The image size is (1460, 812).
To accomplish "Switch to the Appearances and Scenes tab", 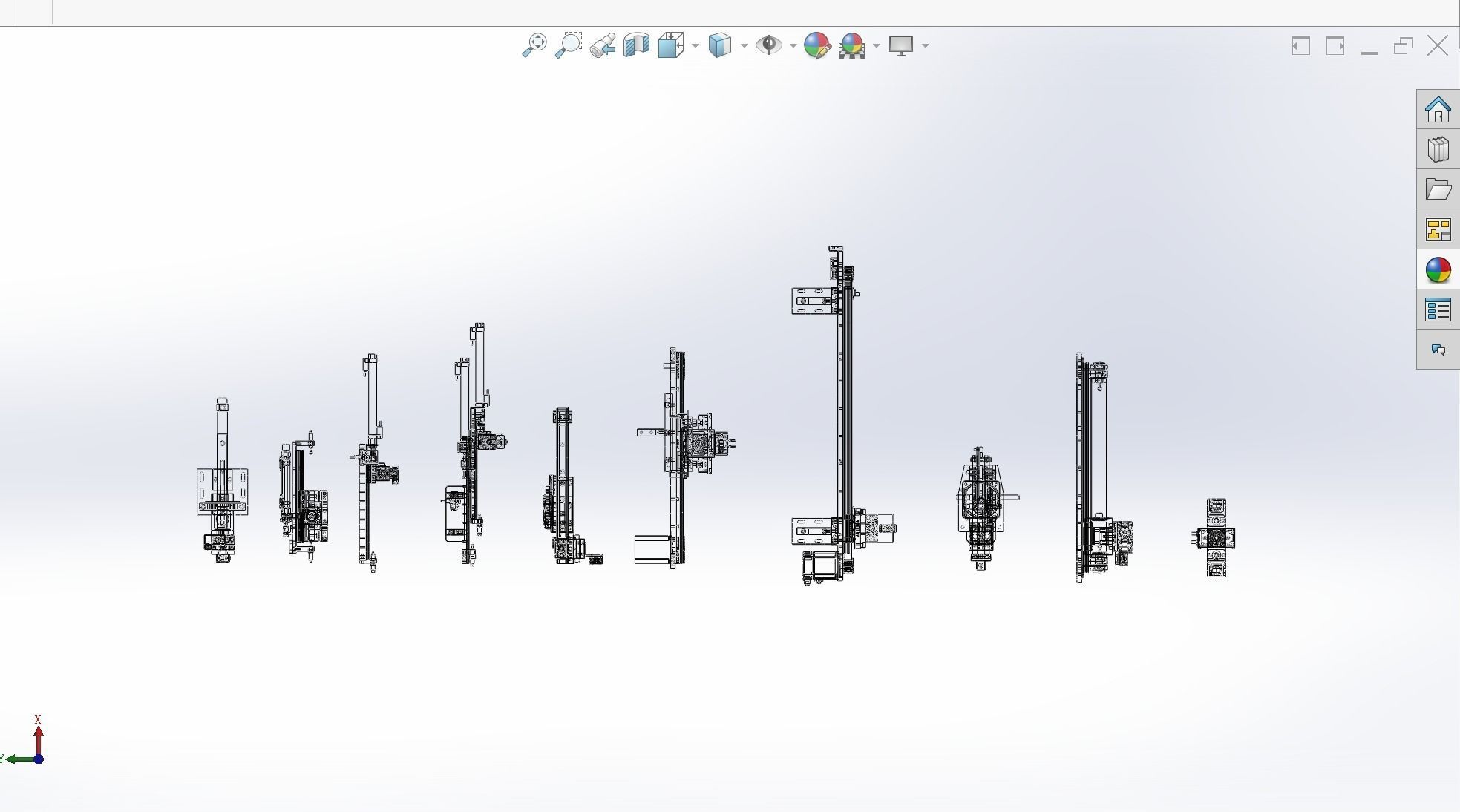I will click(x=1438, y=271).
